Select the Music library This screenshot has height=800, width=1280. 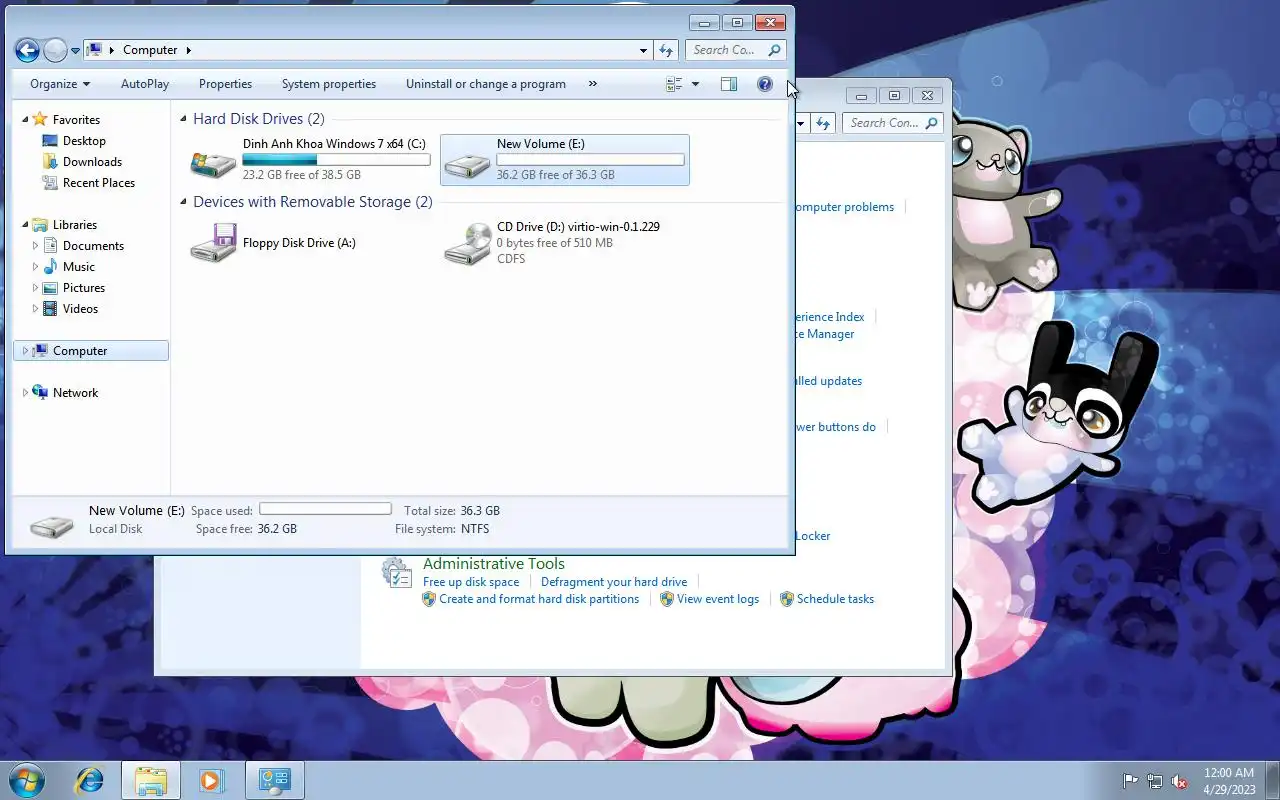point(78,267)
